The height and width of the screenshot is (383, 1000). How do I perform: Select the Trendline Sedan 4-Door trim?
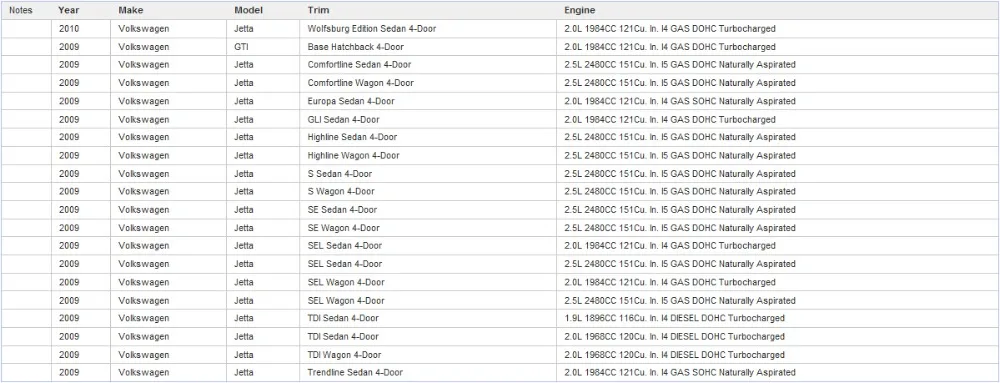355,372
